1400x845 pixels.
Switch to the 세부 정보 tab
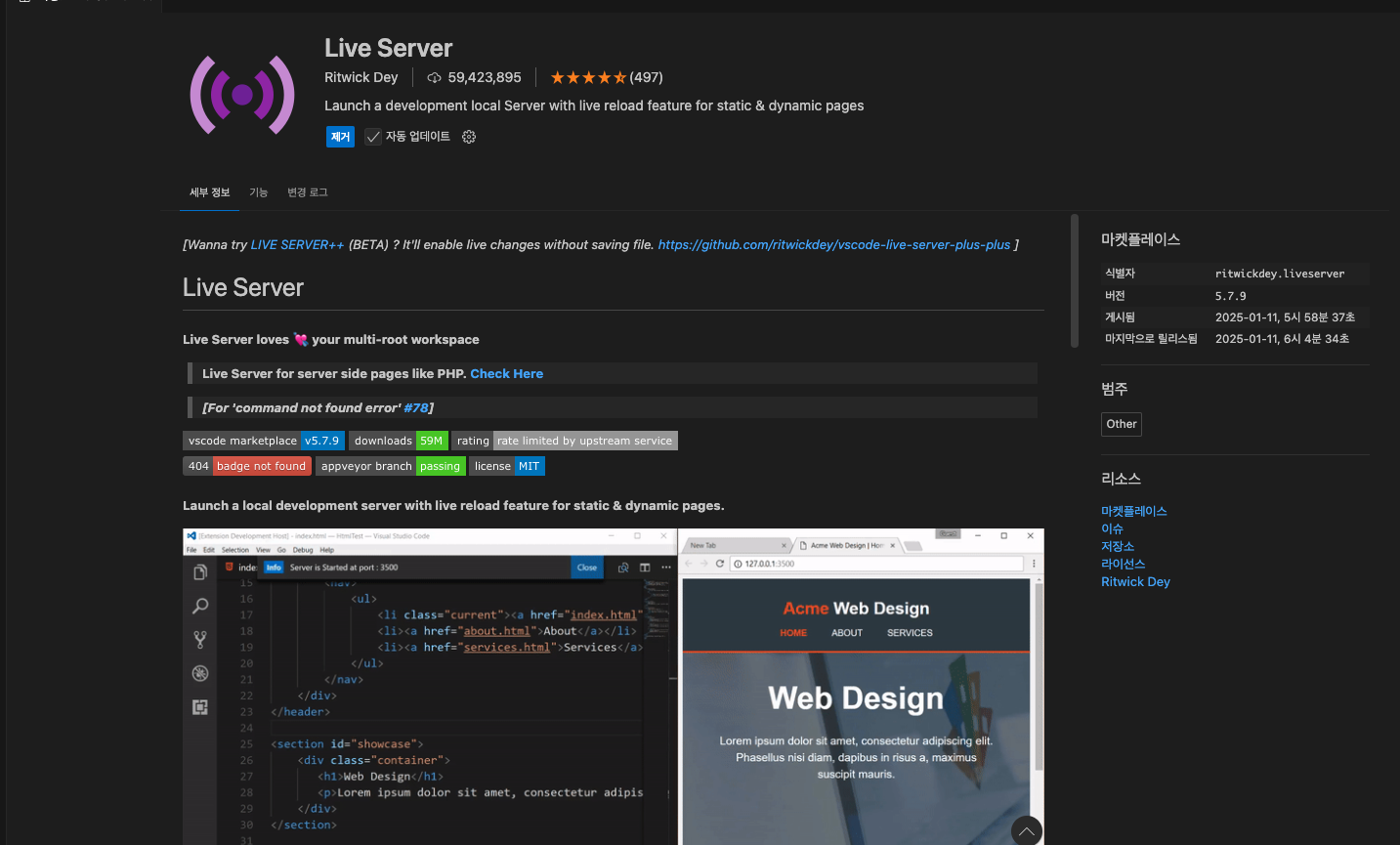210,192
